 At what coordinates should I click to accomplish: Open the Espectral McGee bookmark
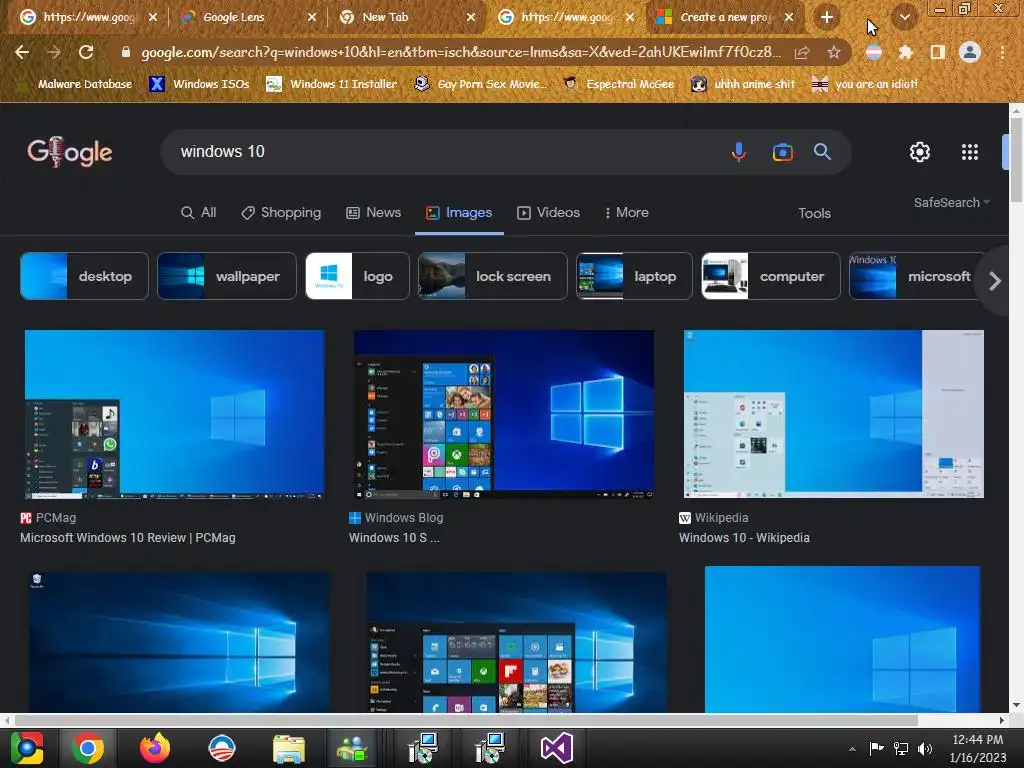(x=619, y=84)
